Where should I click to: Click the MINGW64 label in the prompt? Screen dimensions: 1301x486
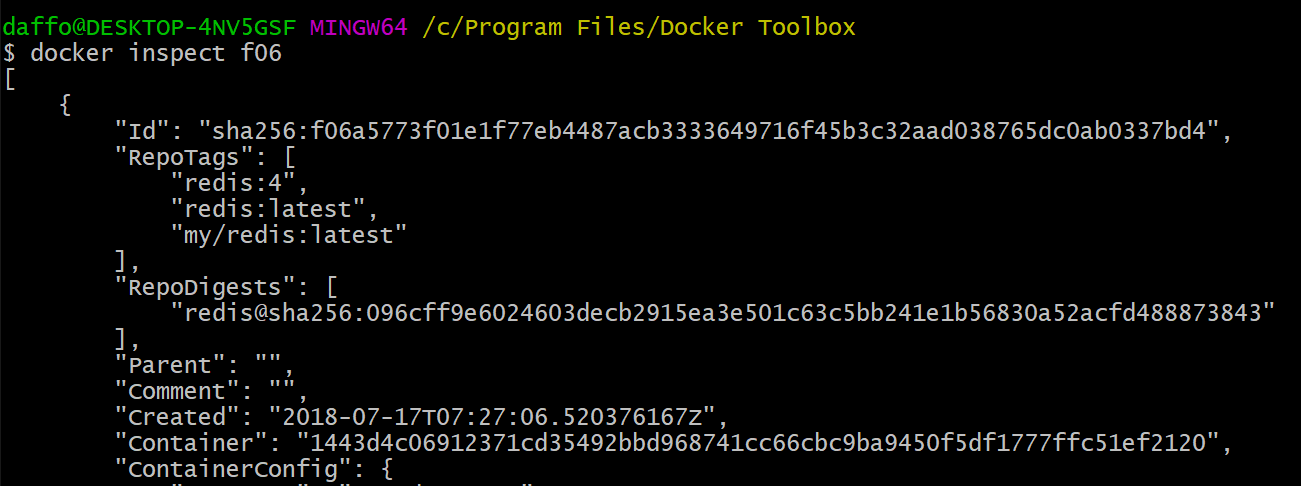pyautogui.click(x=359, y=27)
